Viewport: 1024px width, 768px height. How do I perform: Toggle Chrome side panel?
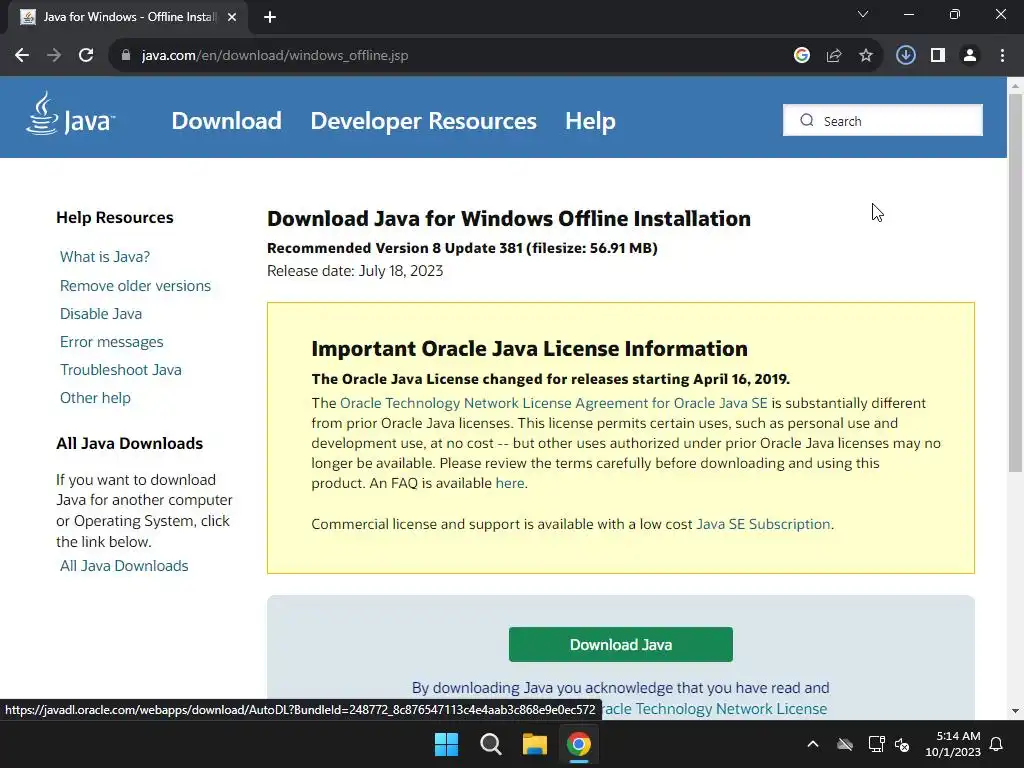coord(938,56)
